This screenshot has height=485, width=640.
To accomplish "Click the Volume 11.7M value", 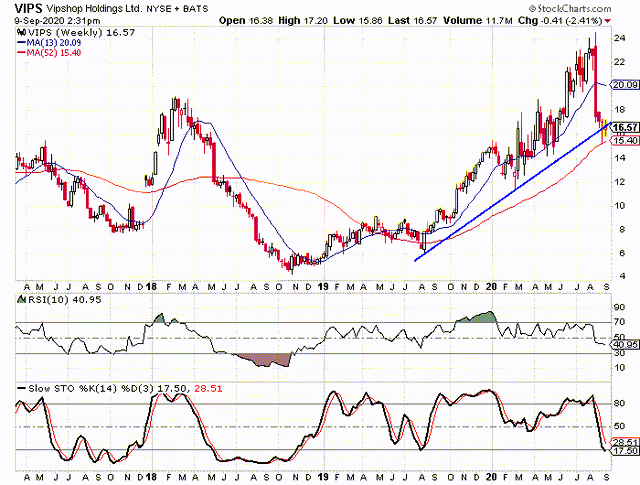I will (478, 20).
